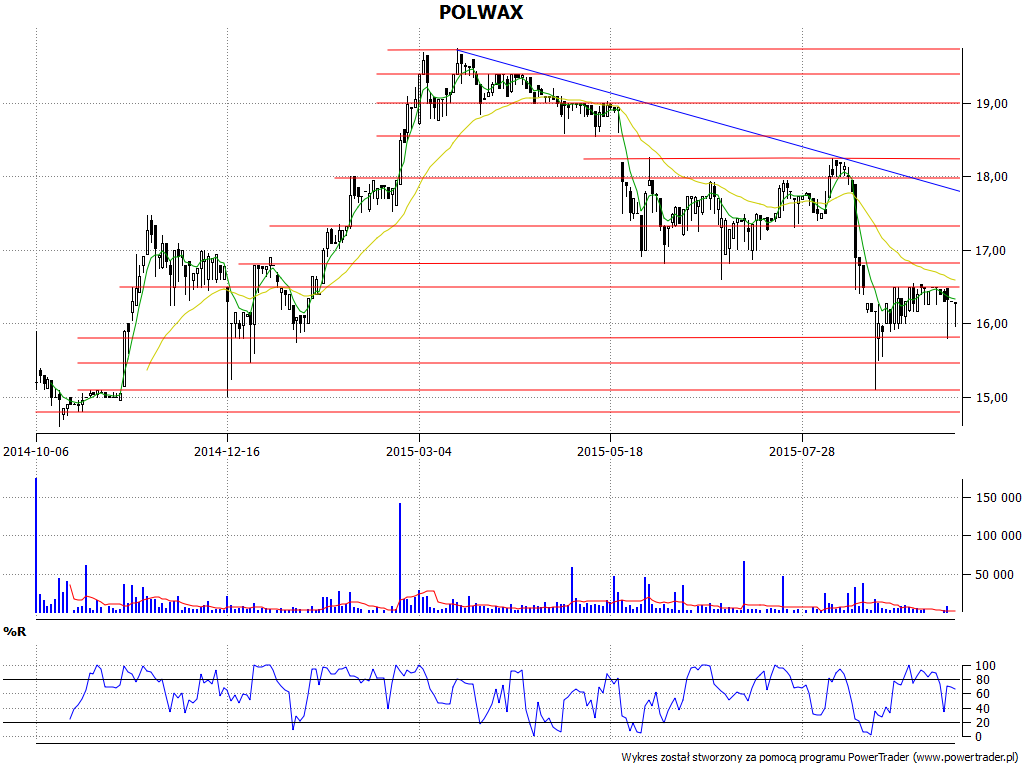Viewport: 1024px width, 768px height.
Task: Click the 150 000 volume axis label
Action: 999,498
